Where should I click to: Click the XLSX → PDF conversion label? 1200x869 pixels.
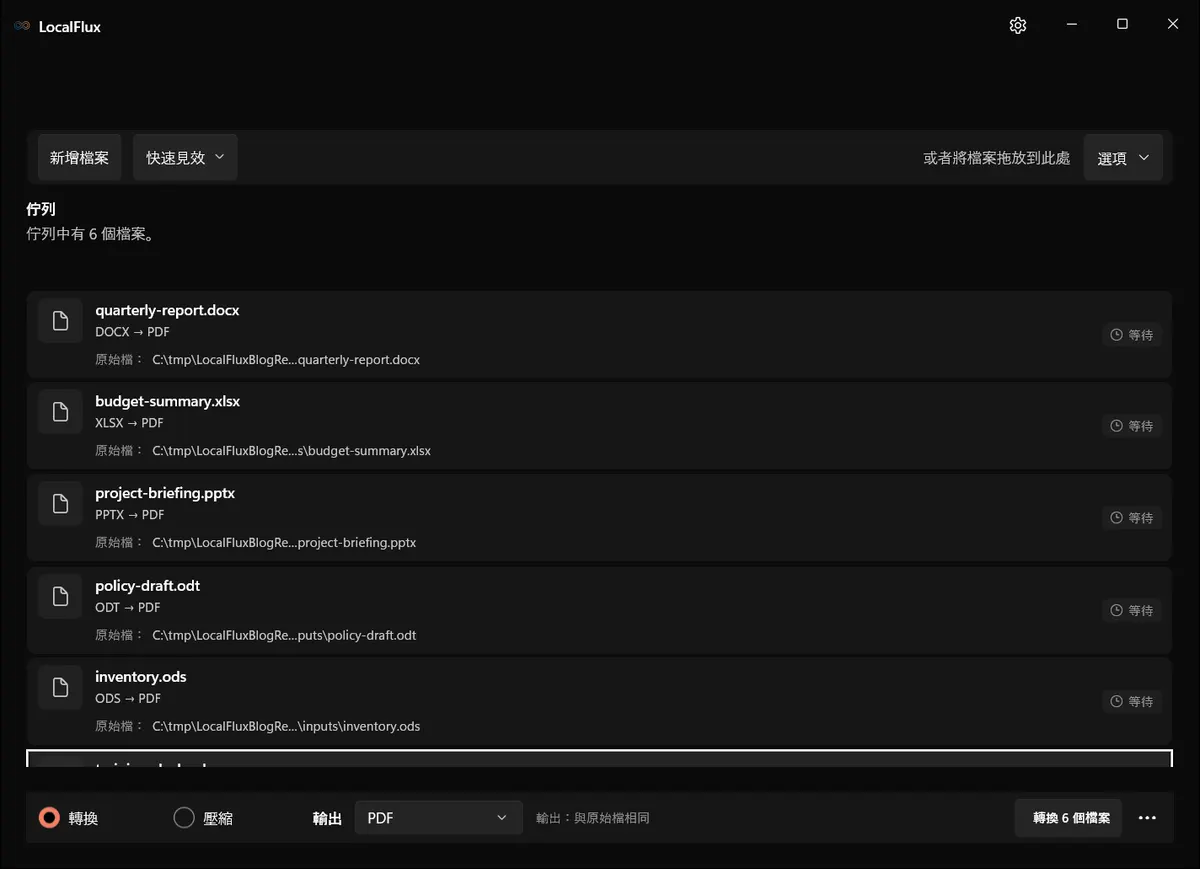click(x=129, y=423)
